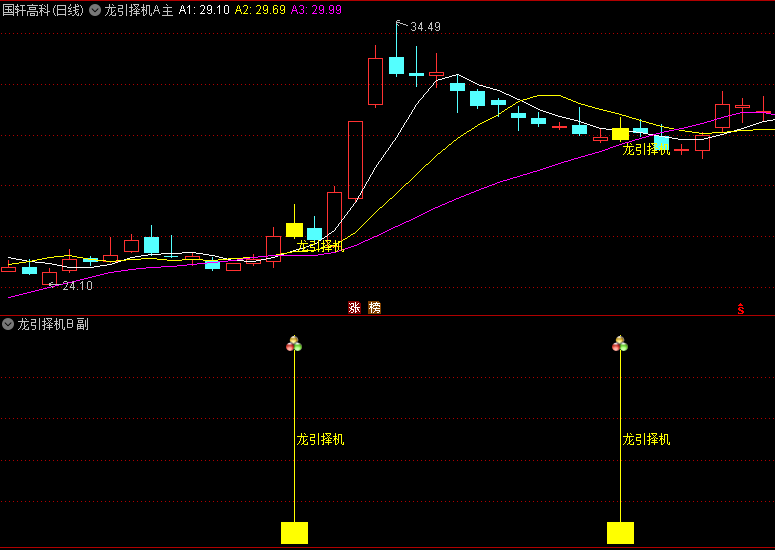Click the red S signal icon
Image resolution: width=775 pixels, height=550 pixels.
point(740,309)
